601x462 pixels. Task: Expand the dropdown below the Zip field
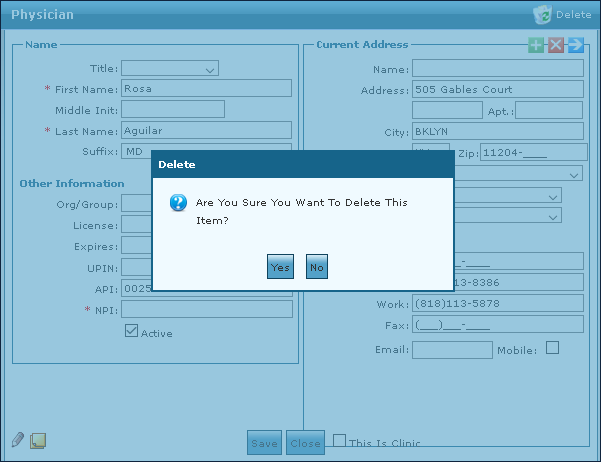pyautogui.click(x=573, y=174)
